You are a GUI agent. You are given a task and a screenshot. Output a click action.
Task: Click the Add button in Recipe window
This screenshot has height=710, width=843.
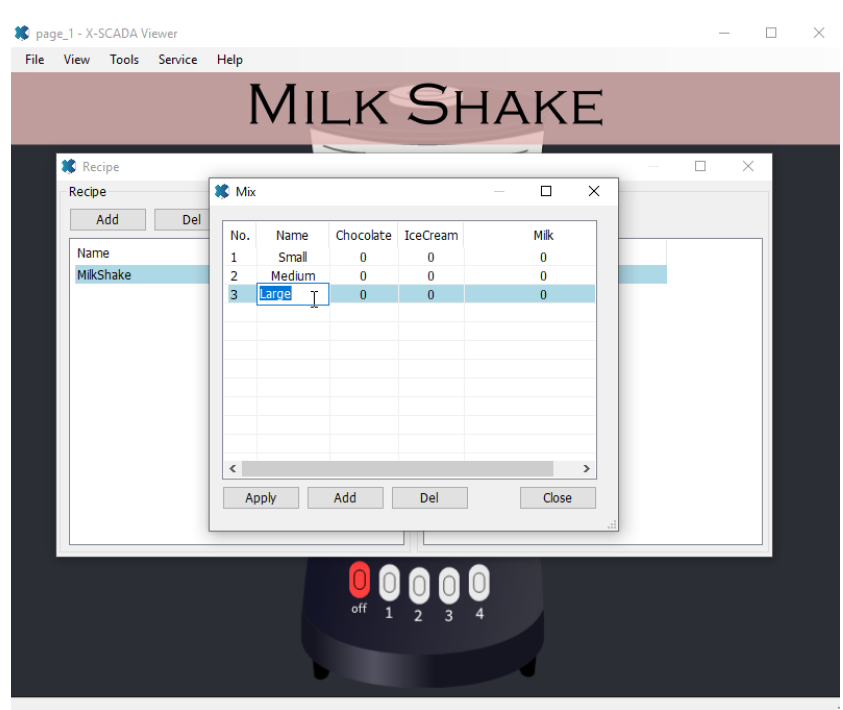[108, 219]
